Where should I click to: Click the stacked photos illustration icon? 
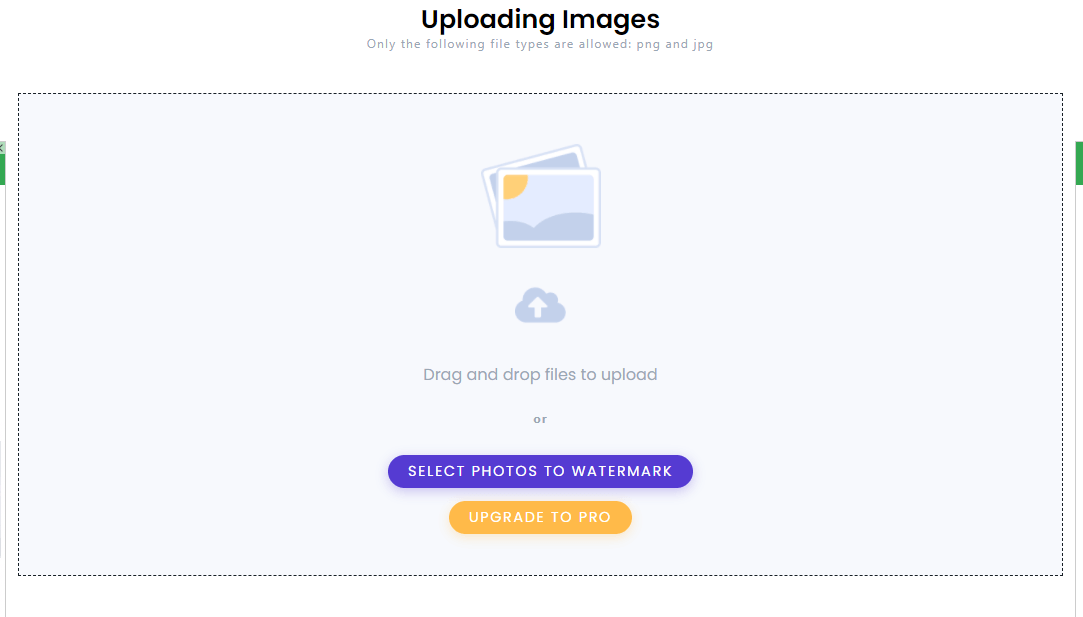coord(541,196)
